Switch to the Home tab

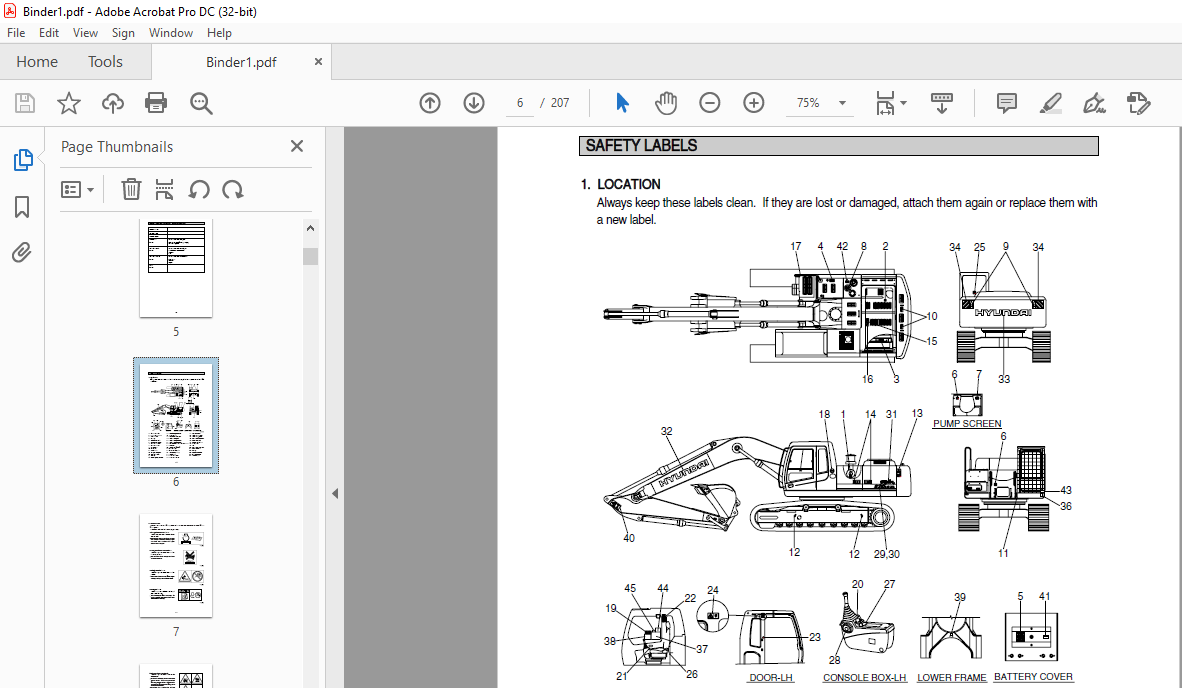pos(37,62)
